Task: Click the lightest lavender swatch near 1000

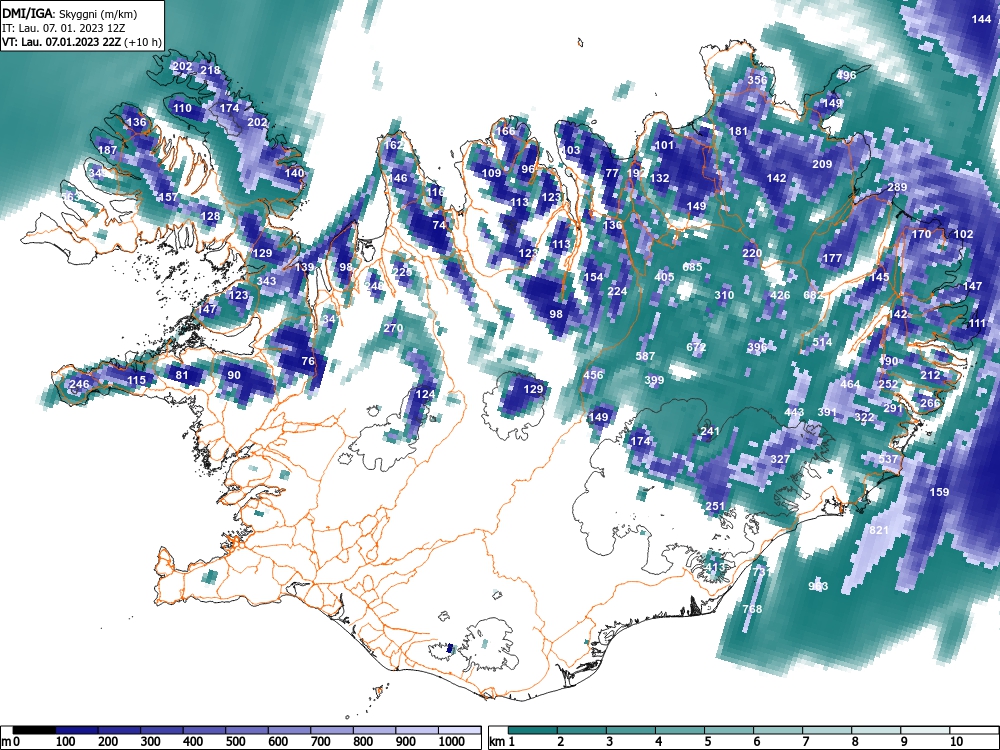Action: pos(459,730)
